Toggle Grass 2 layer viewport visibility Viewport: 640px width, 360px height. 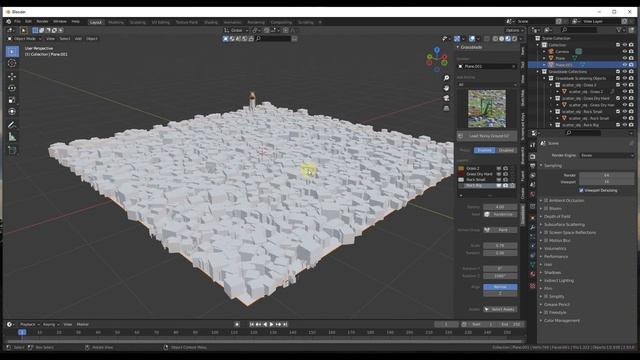click(x=499, y=168)
